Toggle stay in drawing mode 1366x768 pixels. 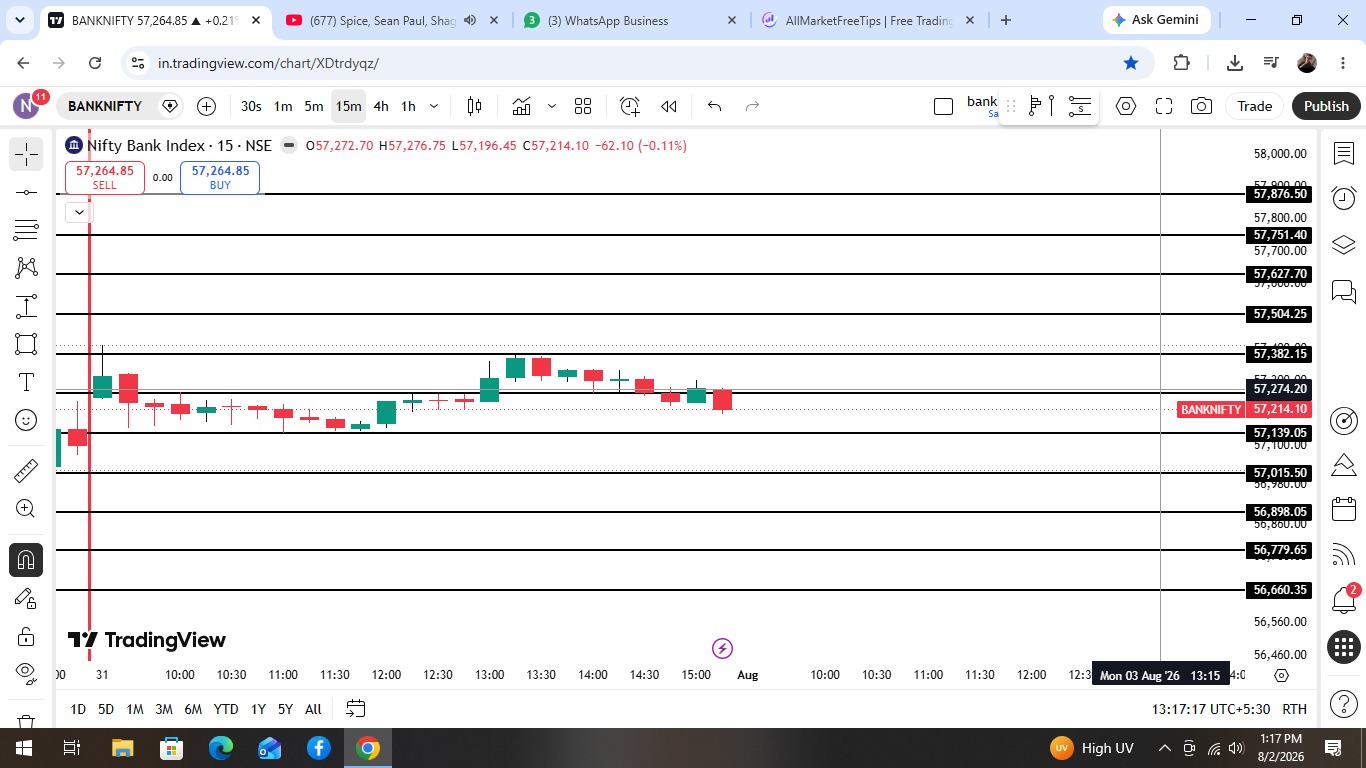(26, 598)
